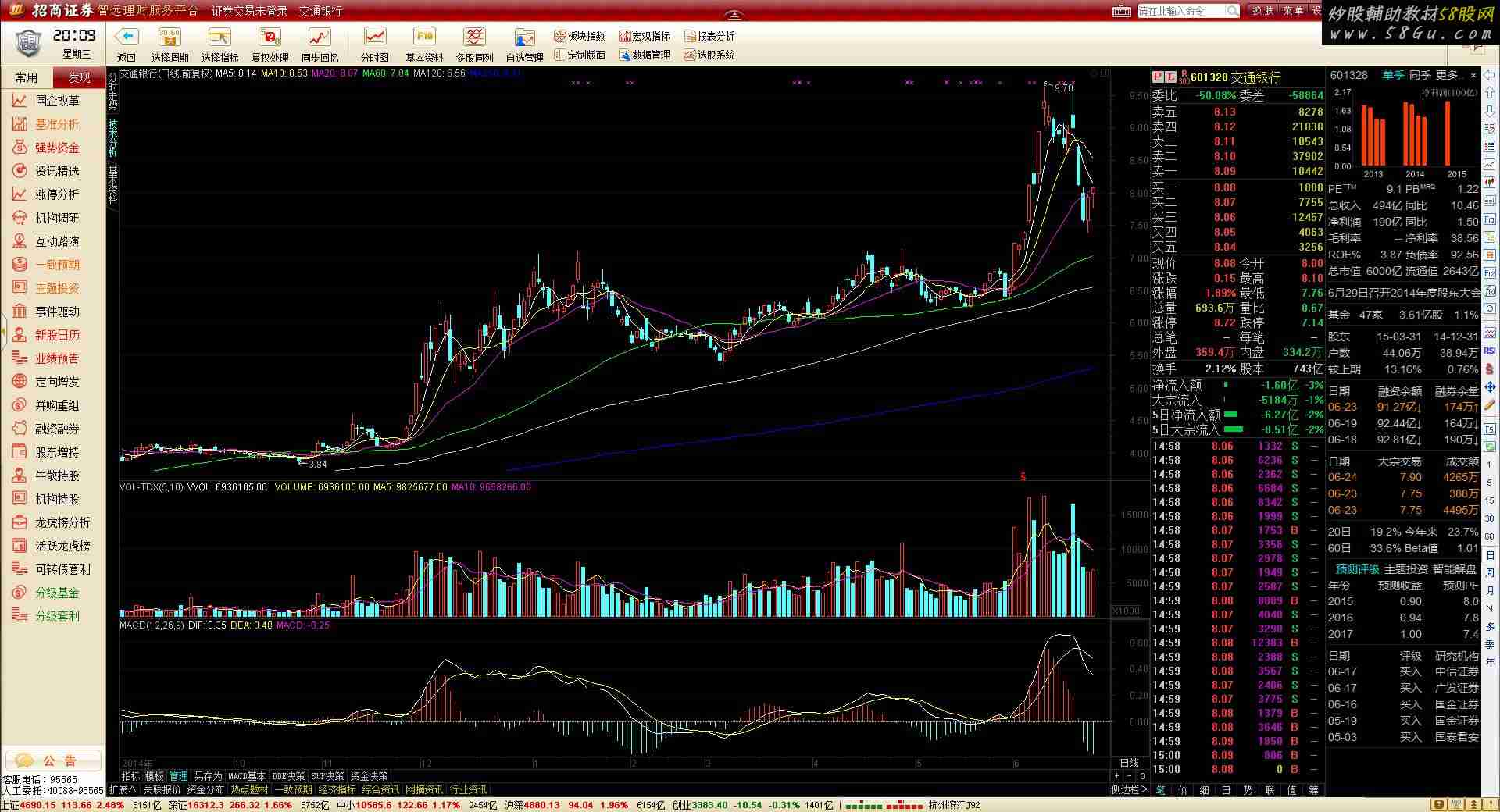
Task: Click the chart zoom-out minus button
Action: 1129,776
